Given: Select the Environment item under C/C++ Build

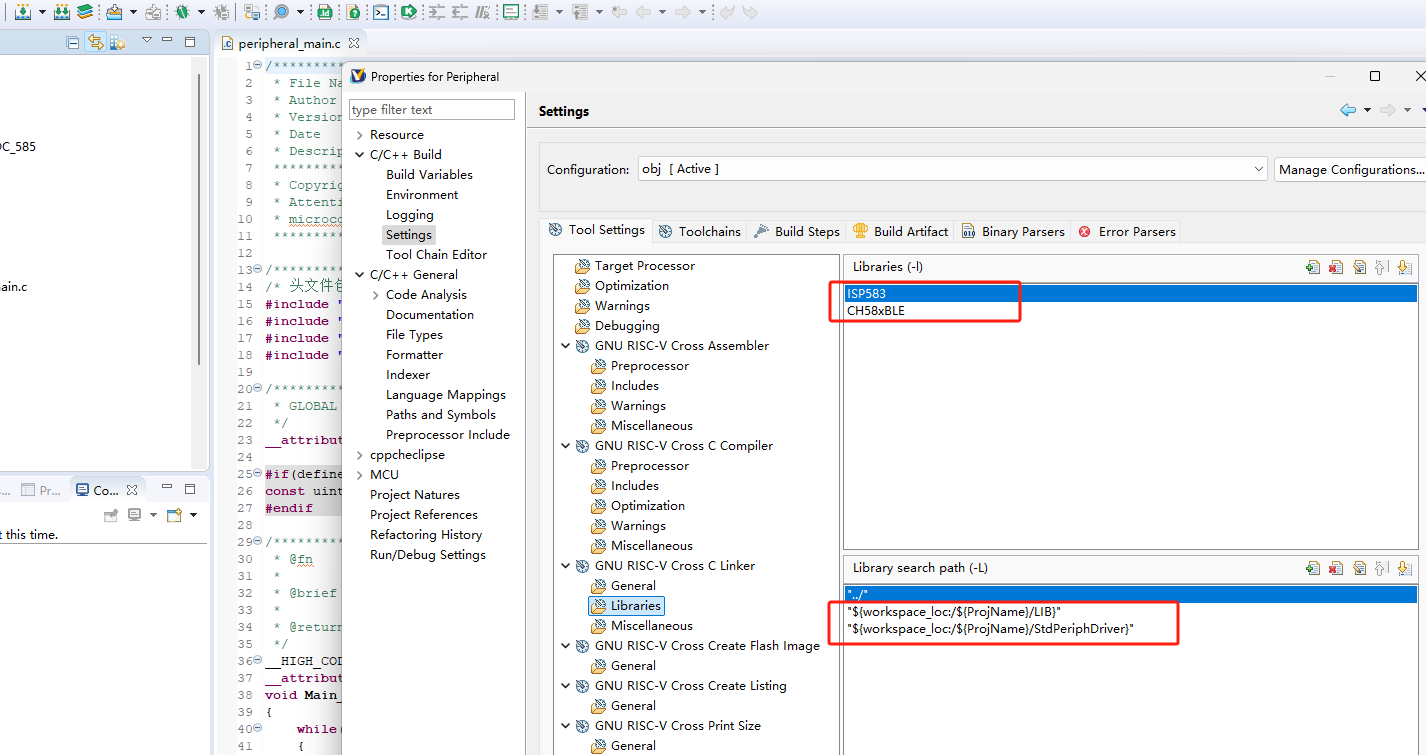Looking at the screenshot, I should click(422, 195).
